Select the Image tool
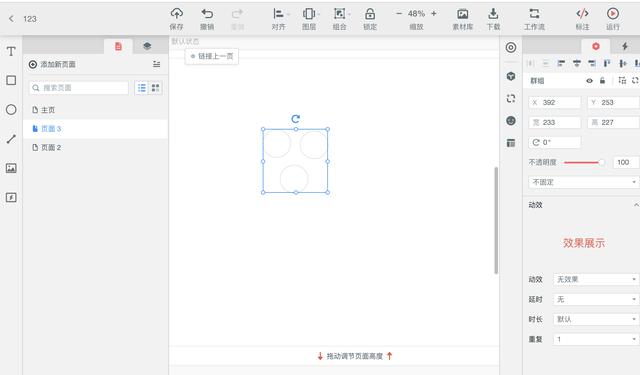Viewport: 640px width, 375px height. click(11, 168)
